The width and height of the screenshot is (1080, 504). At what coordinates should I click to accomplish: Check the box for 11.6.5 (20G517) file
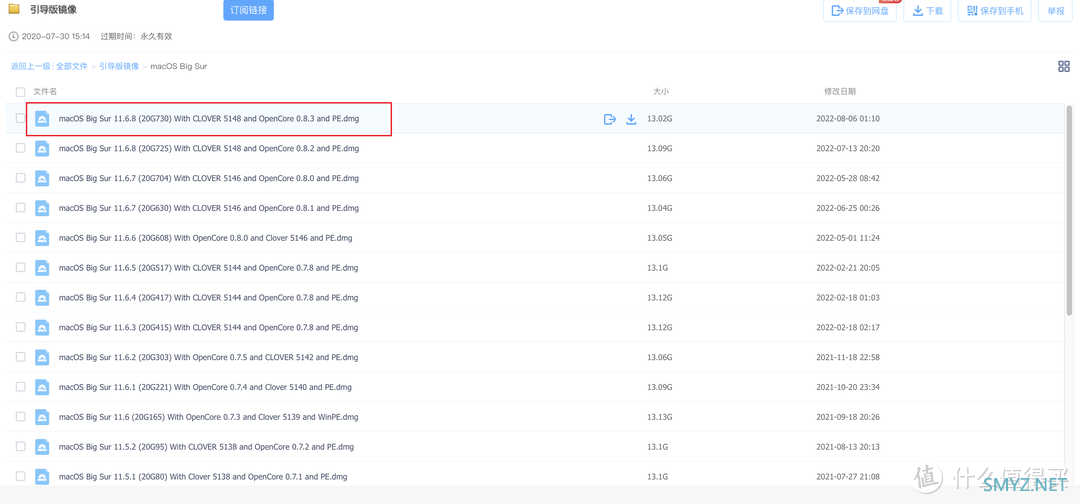coord(21,267)
